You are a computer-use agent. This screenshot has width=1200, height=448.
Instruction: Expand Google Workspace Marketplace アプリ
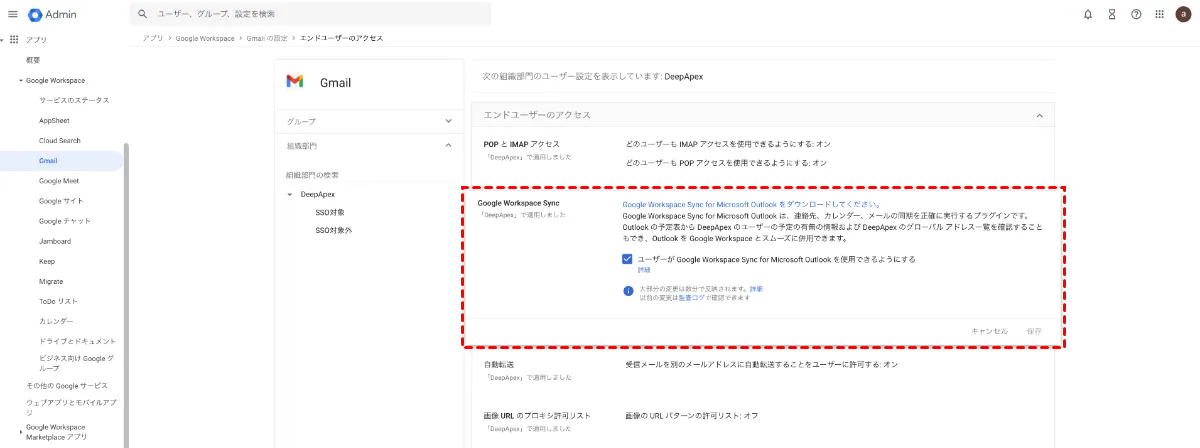tap(21, 432)
